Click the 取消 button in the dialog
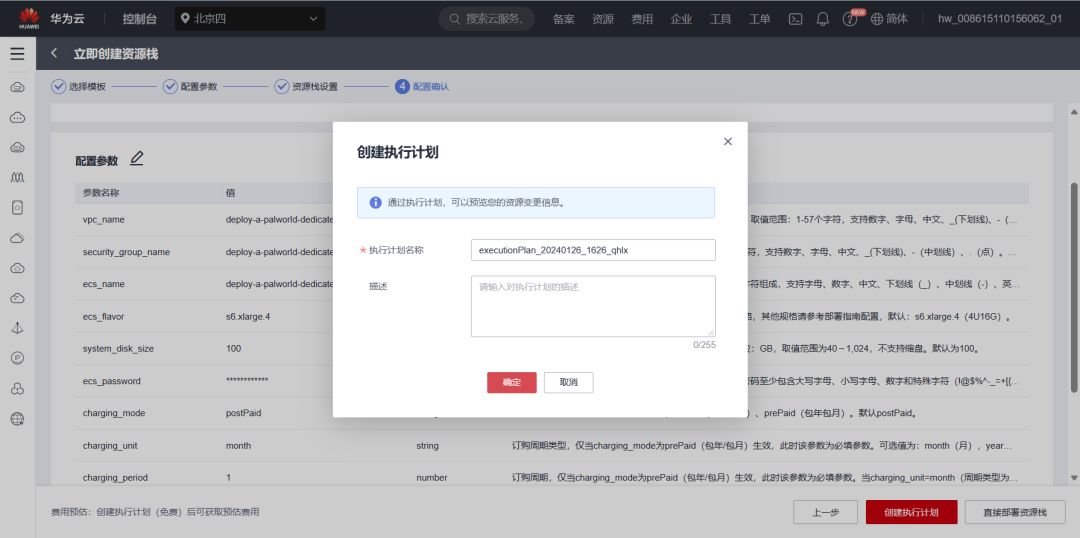The height and width of the screenshot is (538, 1080). tap(568, 382)
